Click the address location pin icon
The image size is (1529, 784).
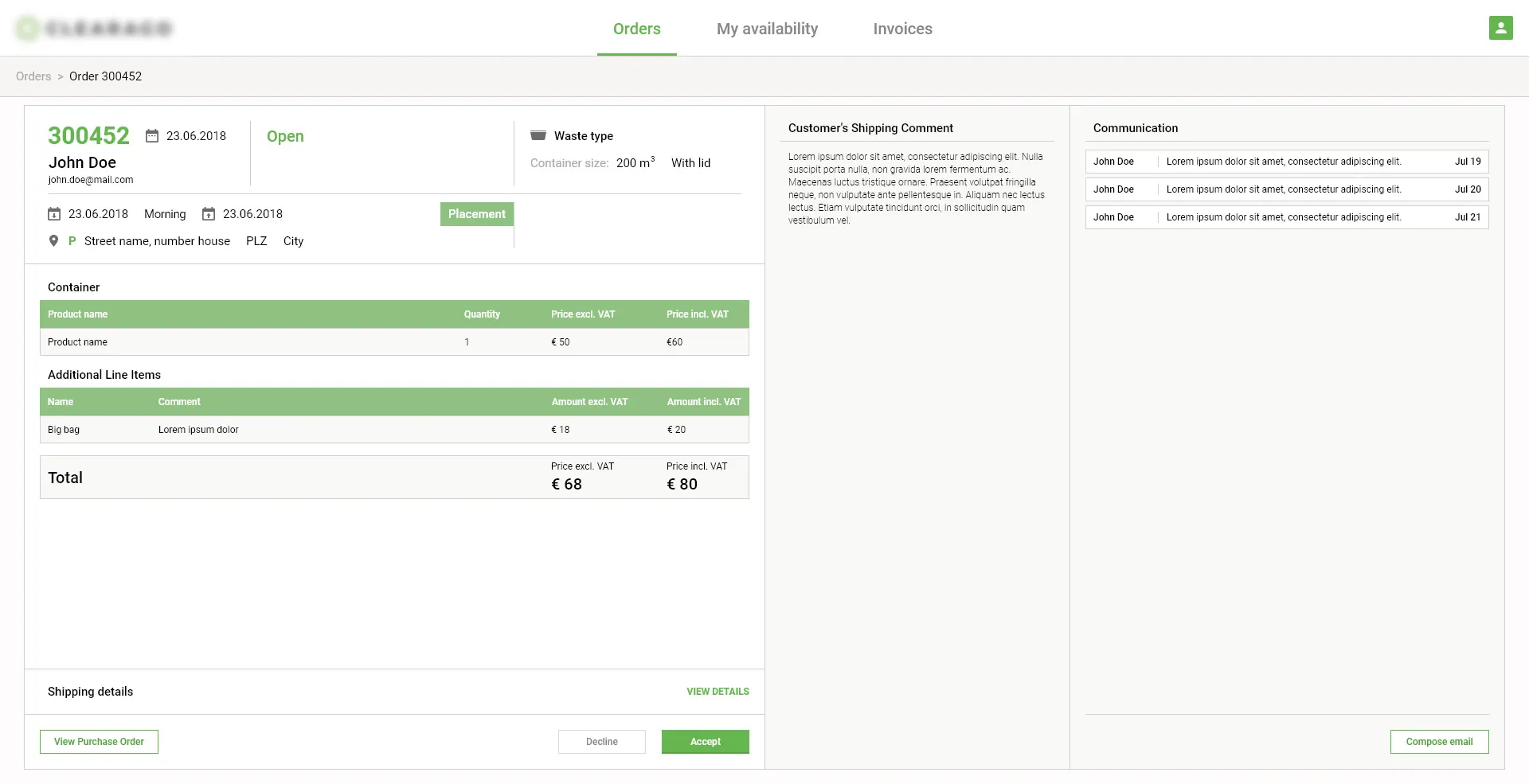pyautogui.click(x=53, y=241)
